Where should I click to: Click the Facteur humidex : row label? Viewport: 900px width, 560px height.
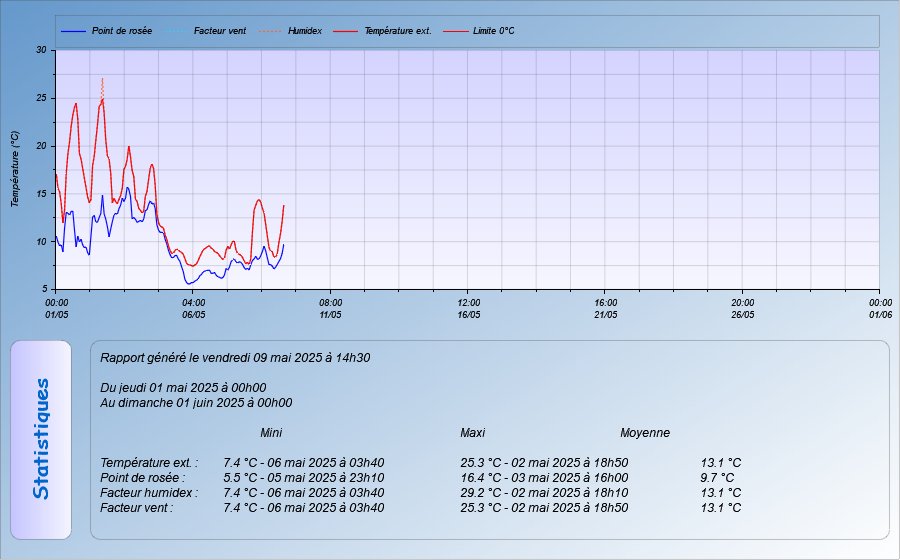coord(149,492)
